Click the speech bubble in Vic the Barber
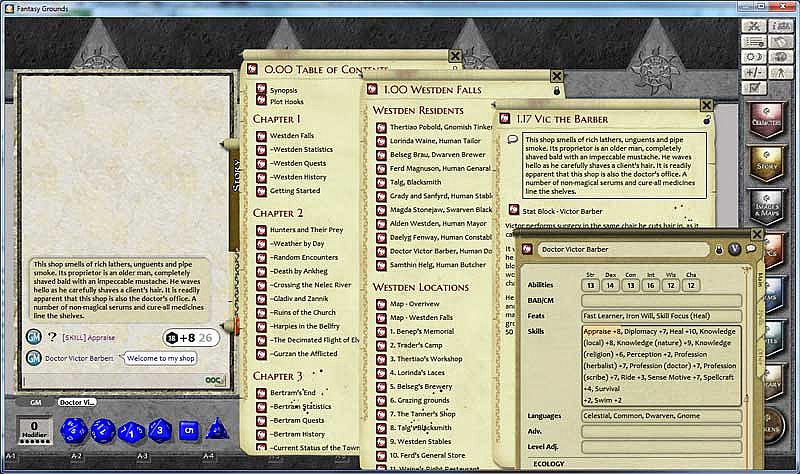The height and width of the screenshot is (474, 800). click(x=513, y=139)
